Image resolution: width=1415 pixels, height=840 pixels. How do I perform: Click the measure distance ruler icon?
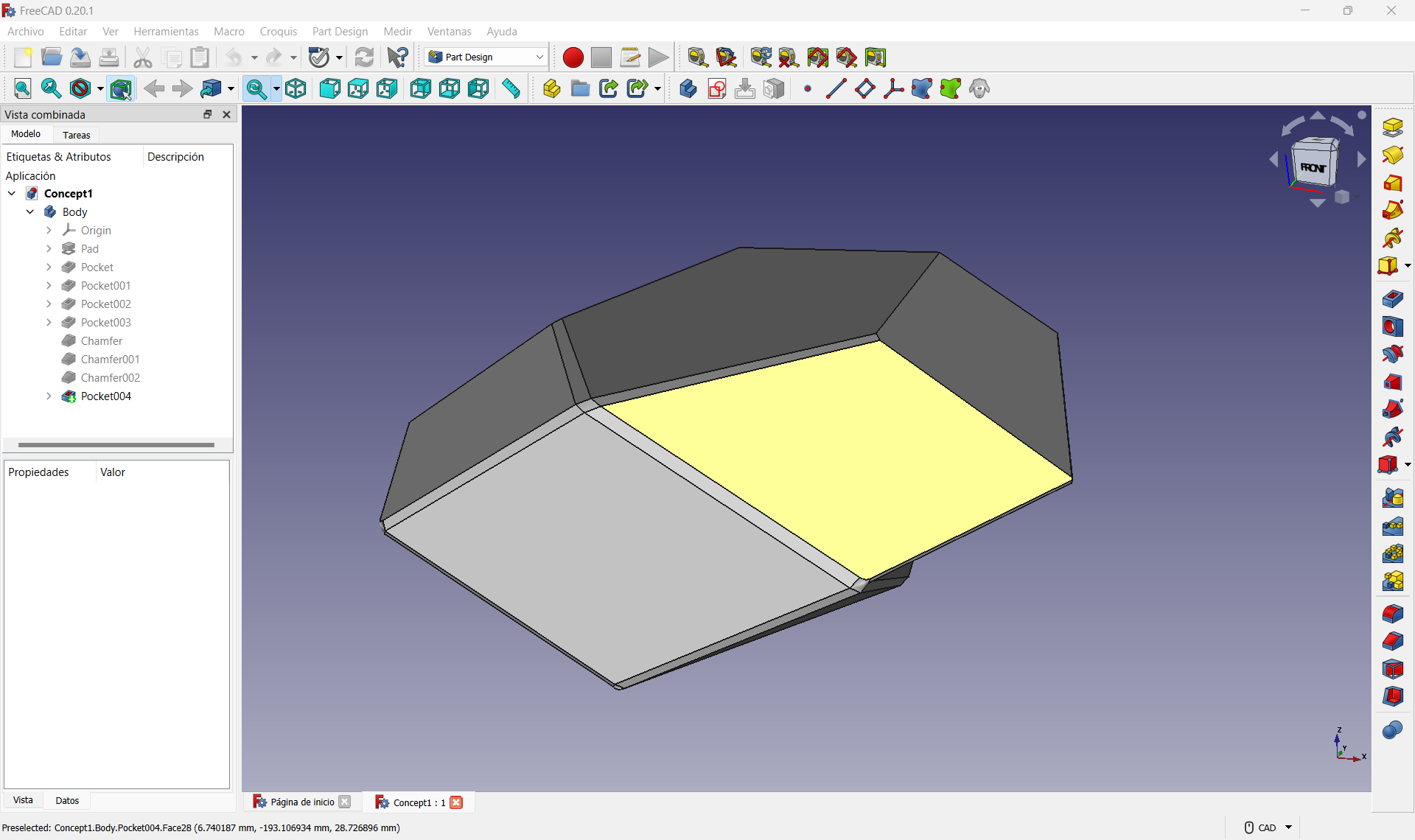tap(511, 89)
